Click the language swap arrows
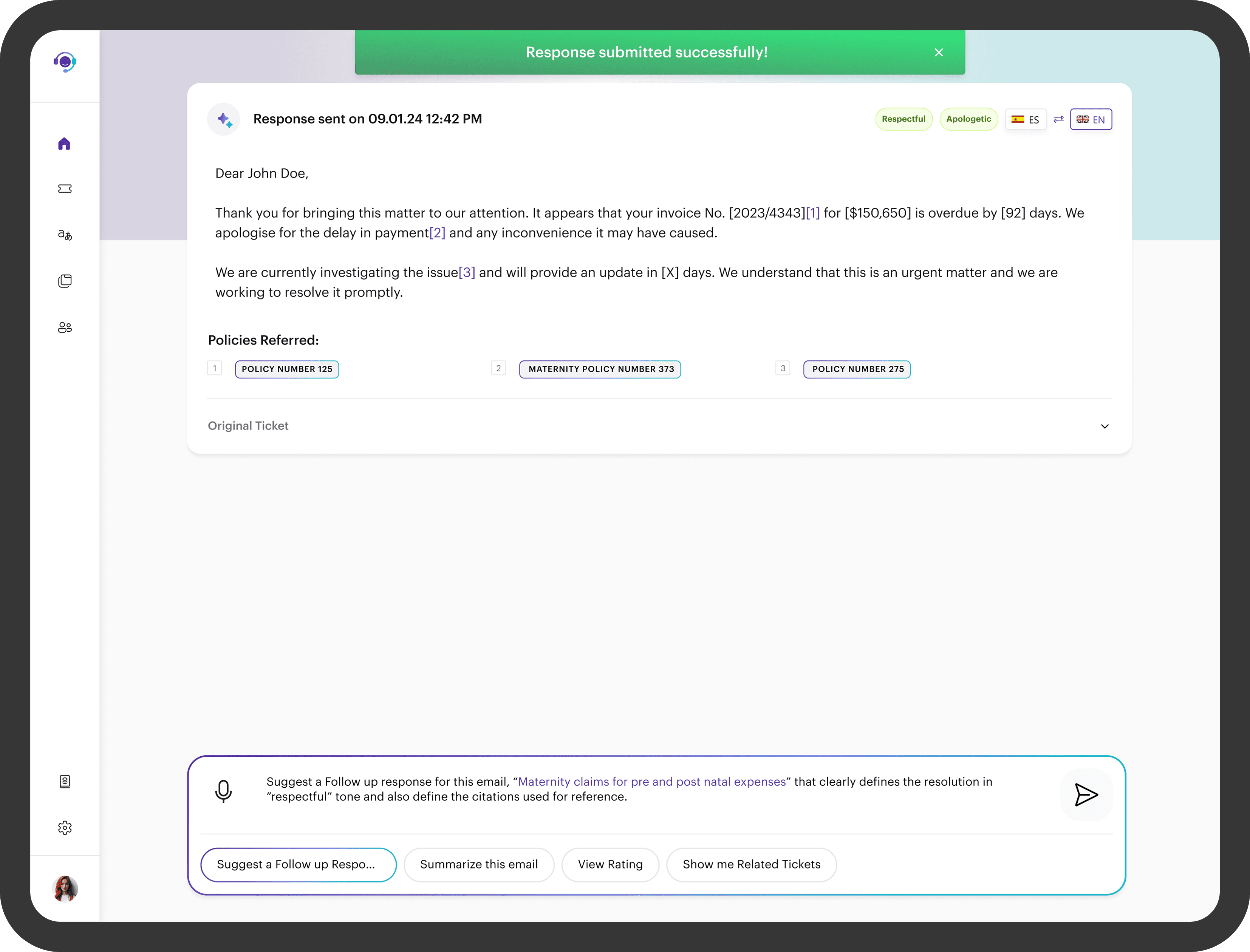The width and height of the screenshot is (1250, 952). (x=1058, y=119)
